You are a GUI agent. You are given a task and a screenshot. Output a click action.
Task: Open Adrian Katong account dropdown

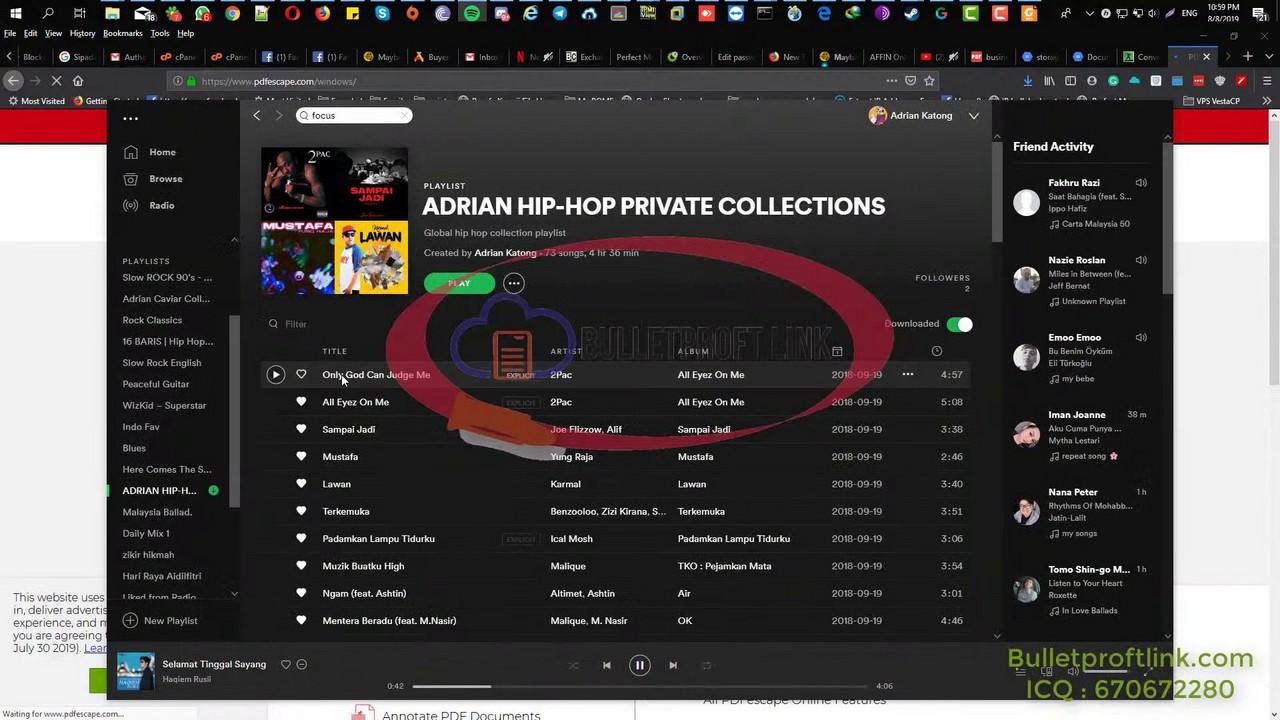(x=973, y=116)
